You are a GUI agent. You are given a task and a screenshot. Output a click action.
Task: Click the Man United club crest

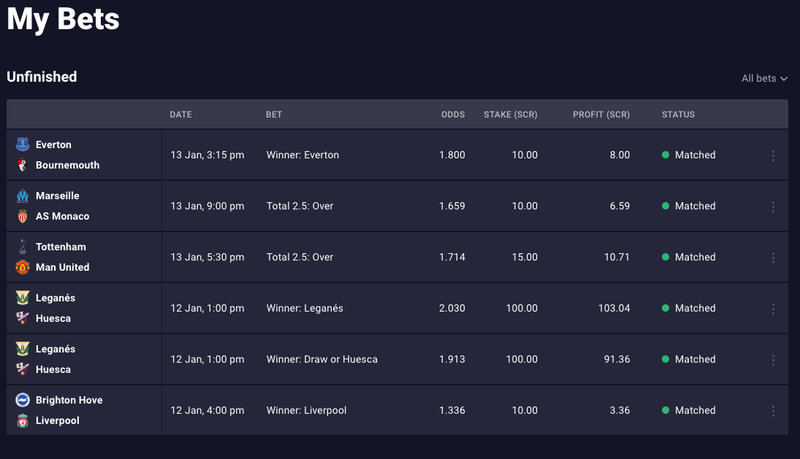pyautogui.click(x=22, y=267)
